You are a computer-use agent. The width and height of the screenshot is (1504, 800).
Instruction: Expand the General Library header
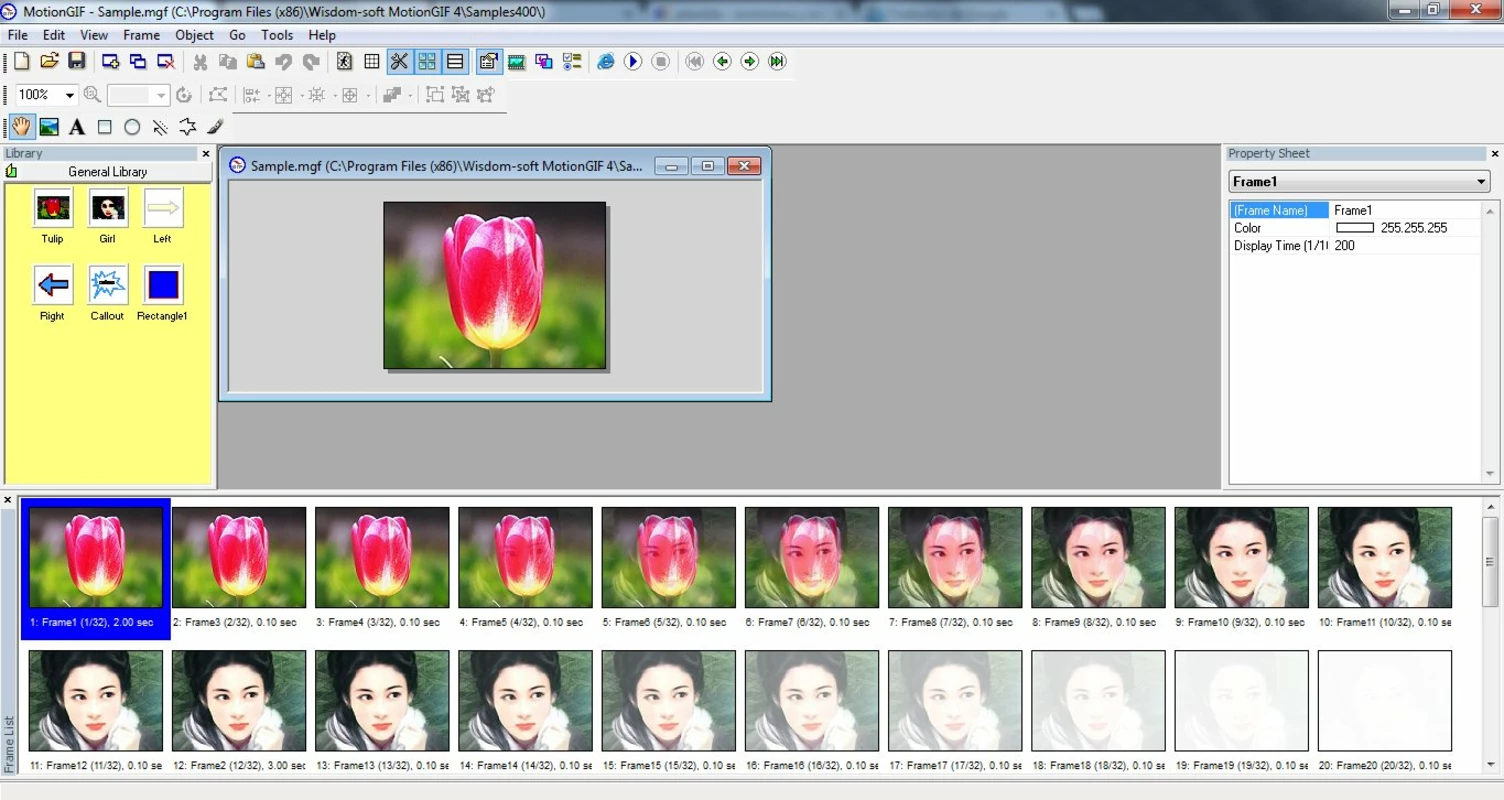(107, 172)
